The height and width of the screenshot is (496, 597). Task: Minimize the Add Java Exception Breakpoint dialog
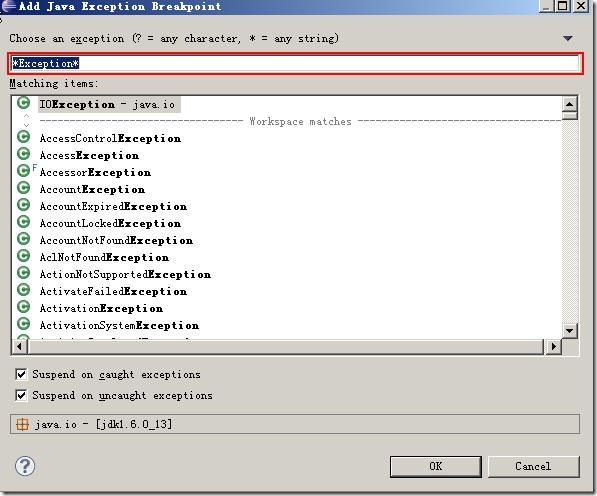(546, 6)
